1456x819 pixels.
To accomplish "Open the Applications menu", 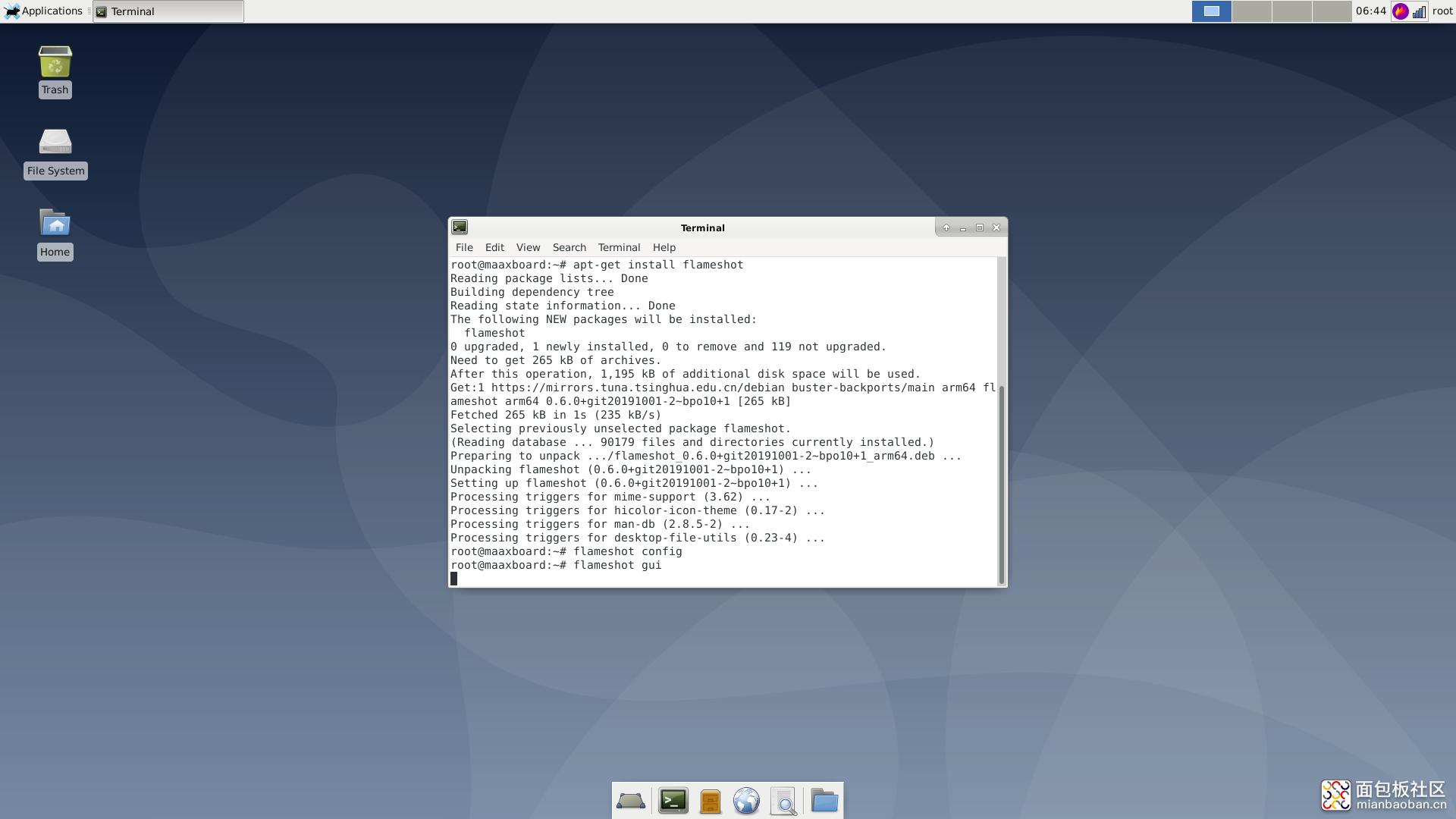I will click(43, 11).
